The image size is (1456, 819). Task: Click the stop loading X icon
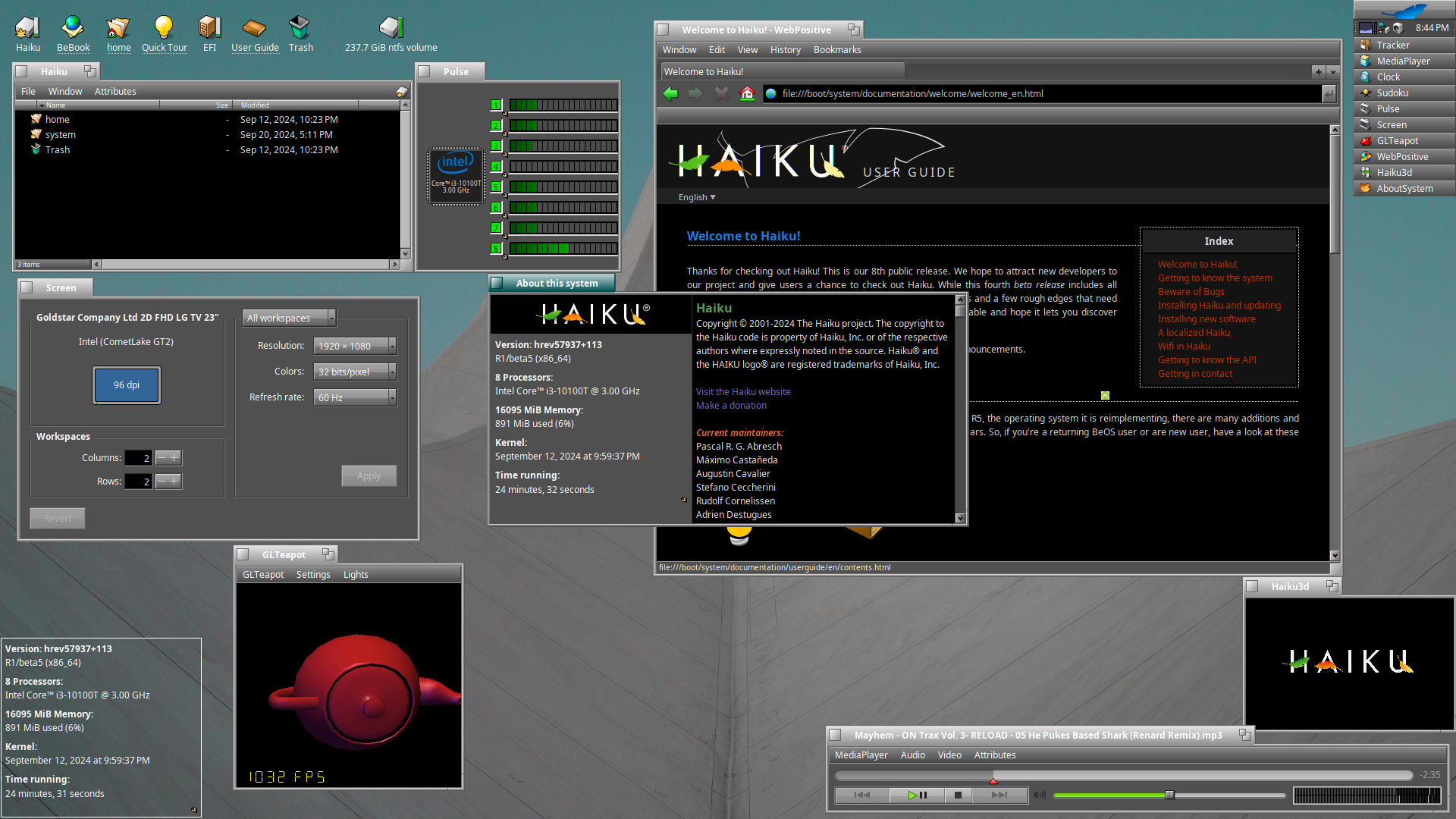[x=721, y=93]
